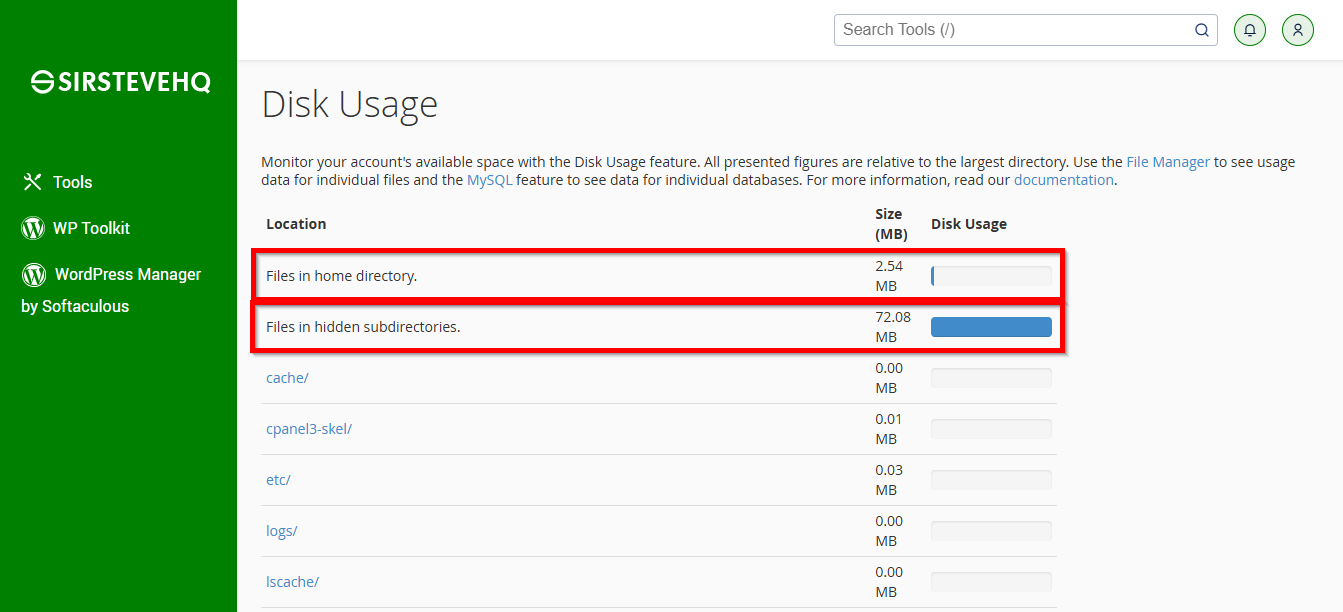Open the etc/ directory link
1343x612 pixels.
tap(278, 480)
